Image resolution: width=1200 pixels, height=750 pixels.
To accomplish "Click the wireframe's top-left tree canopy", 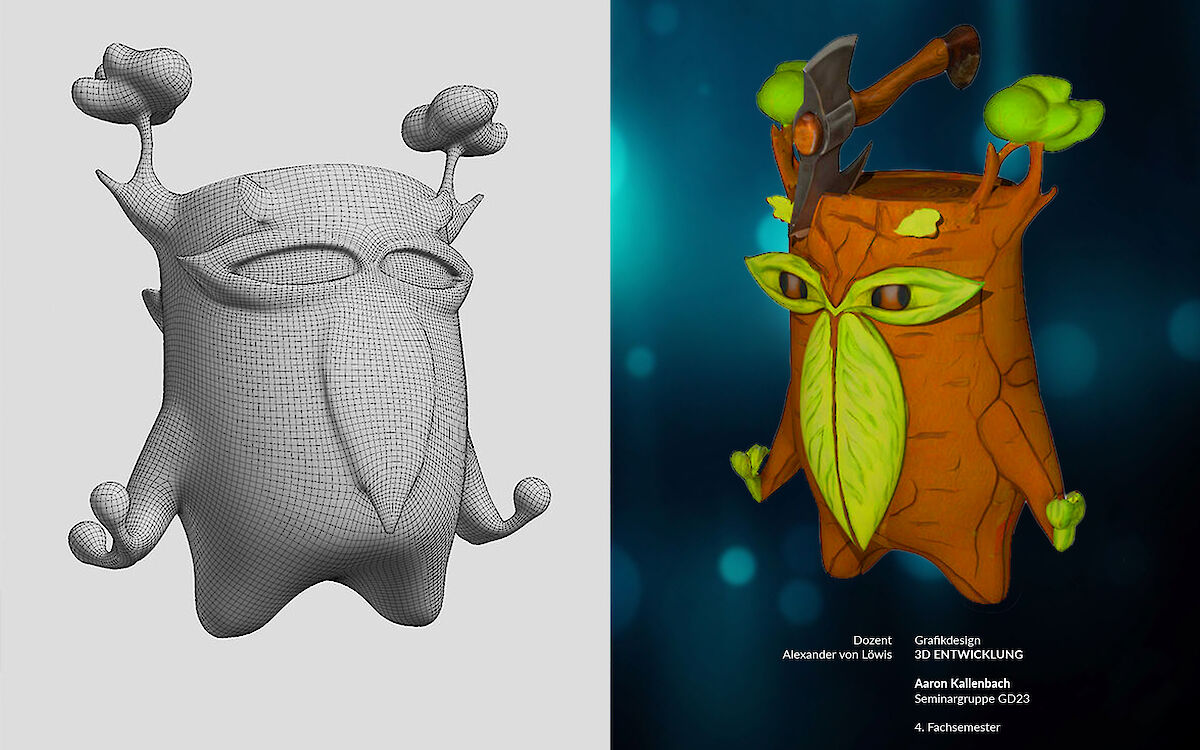I will [135, 85].
